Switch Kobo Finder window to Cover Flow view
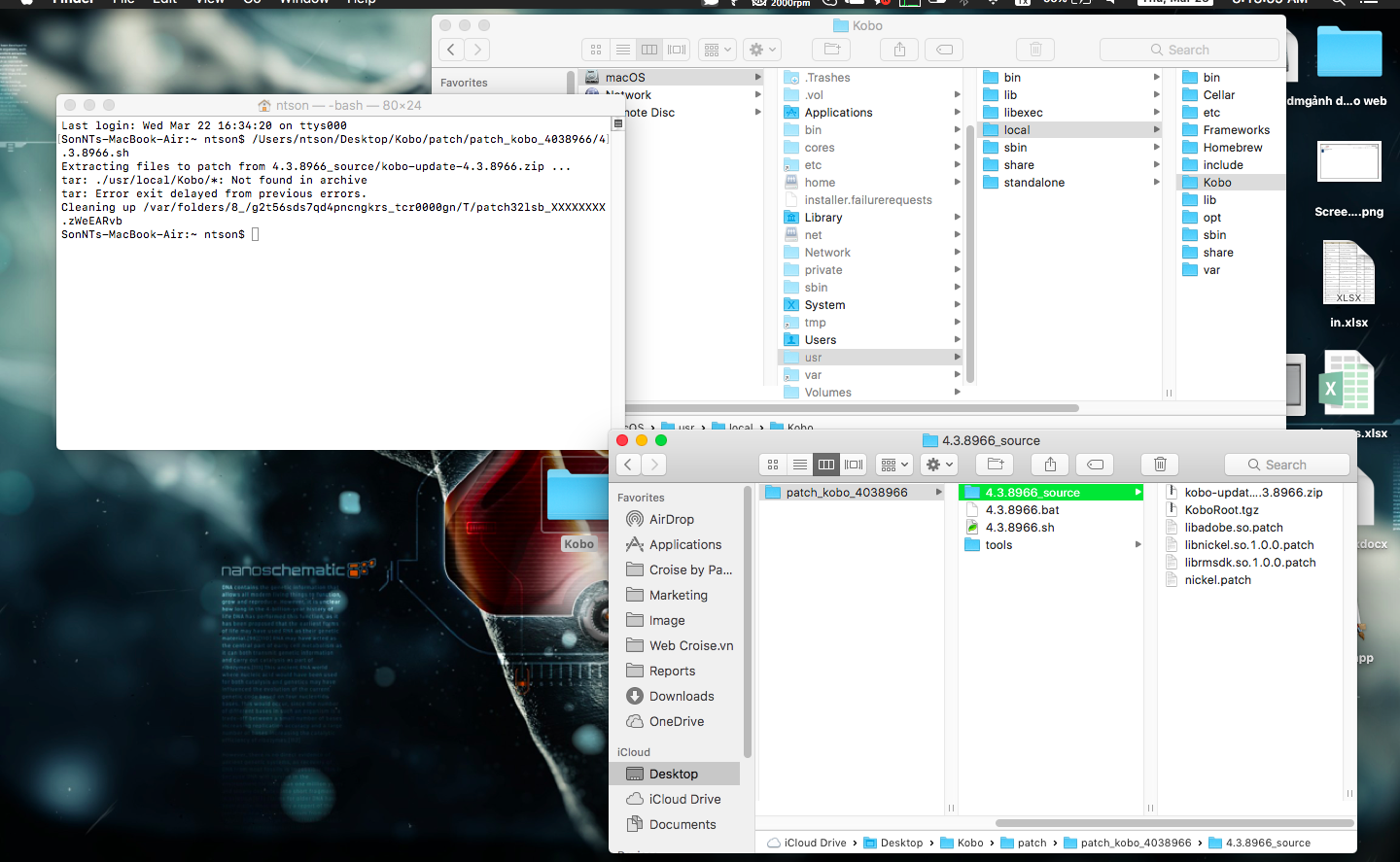1400x862 pixels. (677, 50)
